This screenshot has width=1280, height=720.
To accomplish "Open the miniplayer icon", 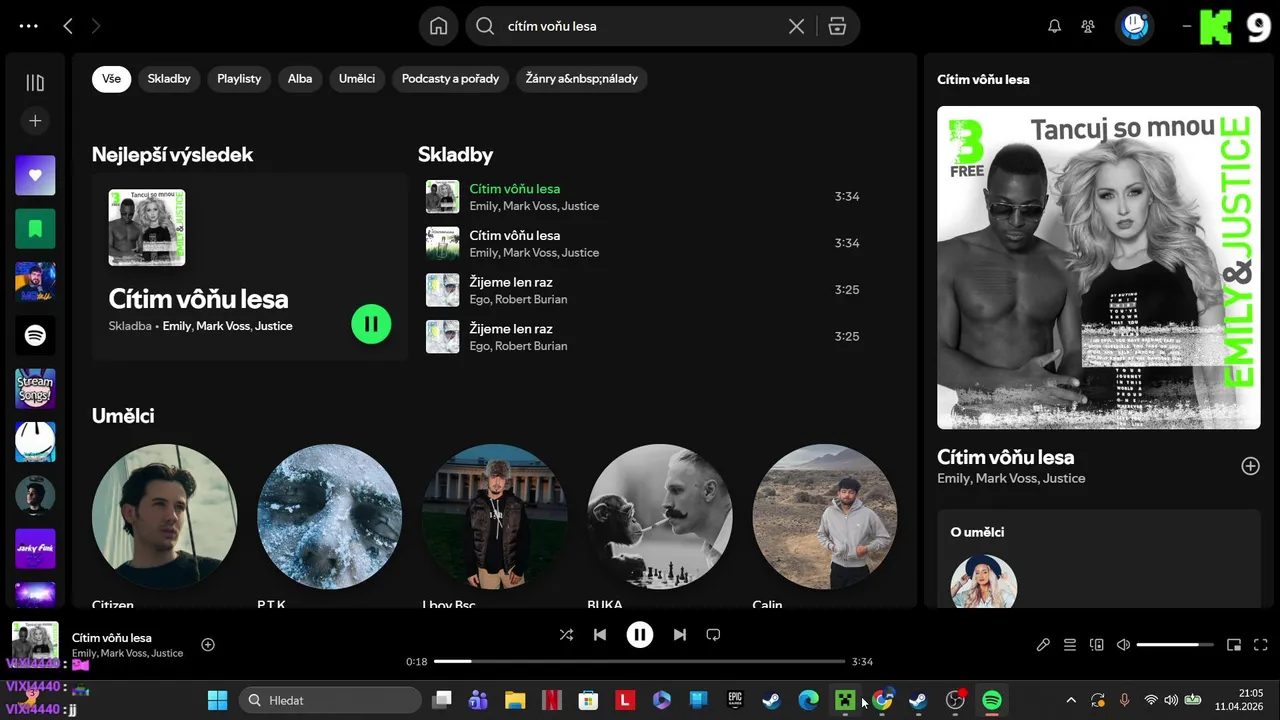I will [x=1234, y=645].
